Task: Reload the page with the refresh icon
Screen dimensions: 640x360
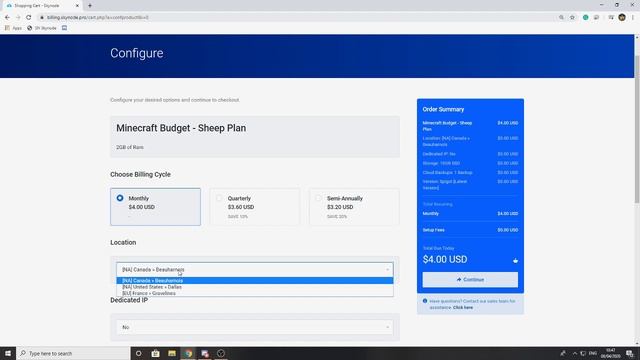Action: 29,18
